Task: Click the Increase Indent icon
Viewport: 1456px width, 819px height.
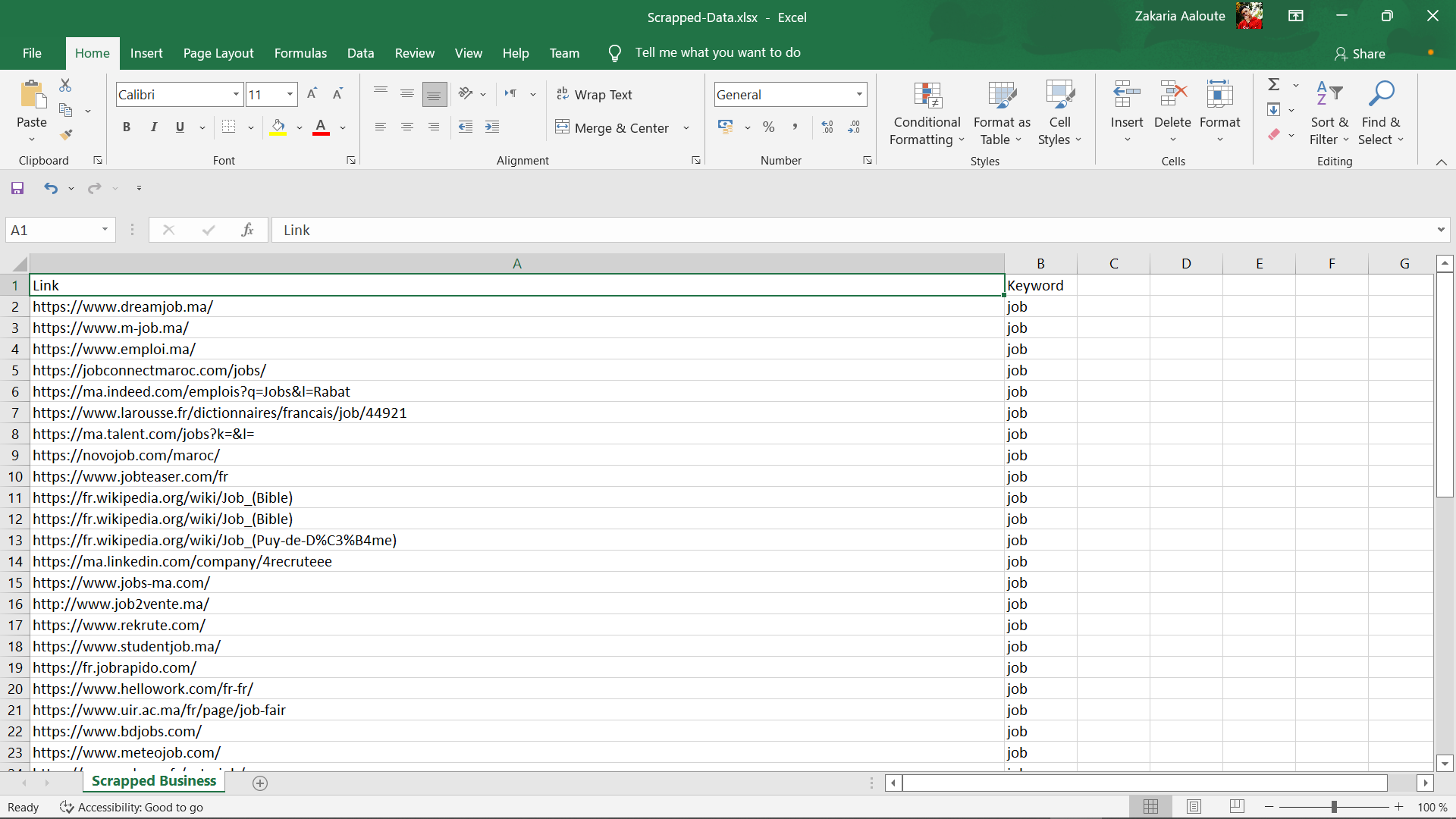Action: (x=492, y=127)
